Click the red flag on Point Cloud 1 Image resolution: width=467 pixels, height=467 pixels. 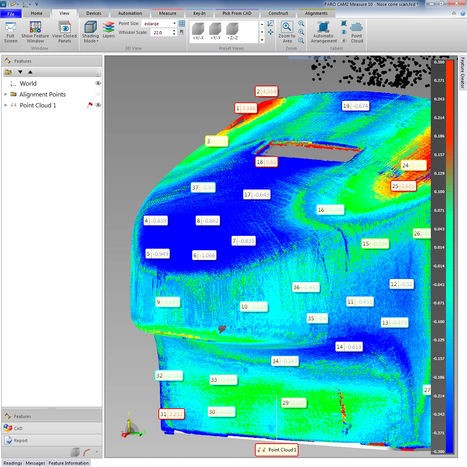(x=90, y=105)
